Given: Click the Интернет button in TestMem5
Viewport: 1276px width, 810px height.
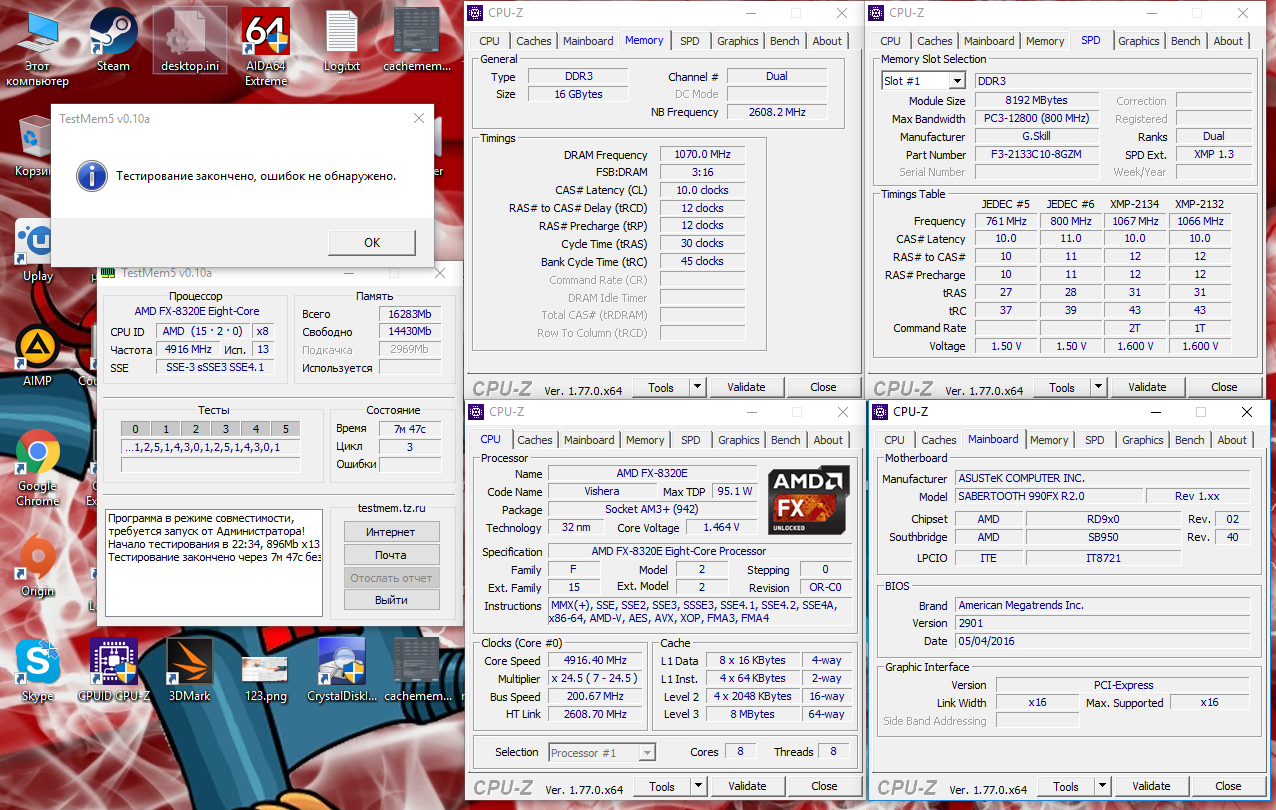Looking at the screenshot, I should point(391,532).
